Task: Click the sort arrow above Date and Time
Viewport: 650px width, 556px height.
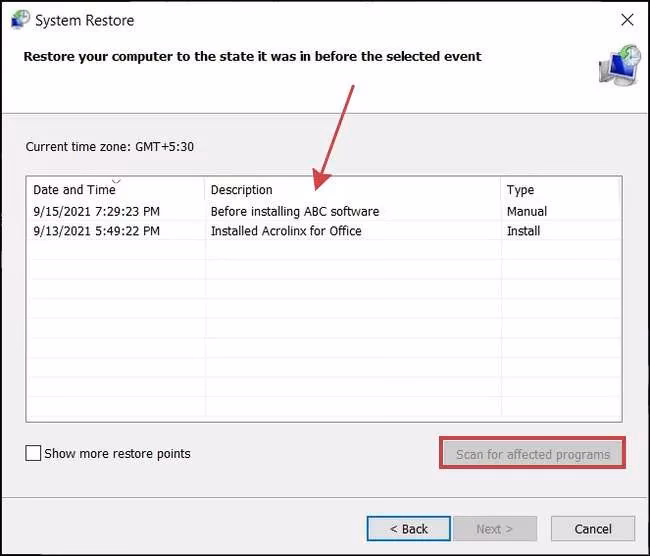Action: pos(115,182)
